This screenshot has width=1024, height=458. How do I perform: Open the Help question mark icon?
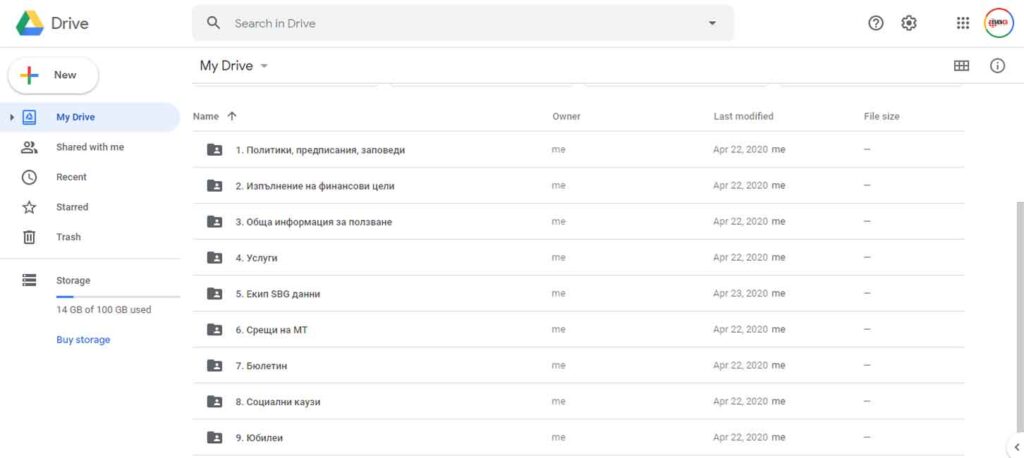coord(876,23)
